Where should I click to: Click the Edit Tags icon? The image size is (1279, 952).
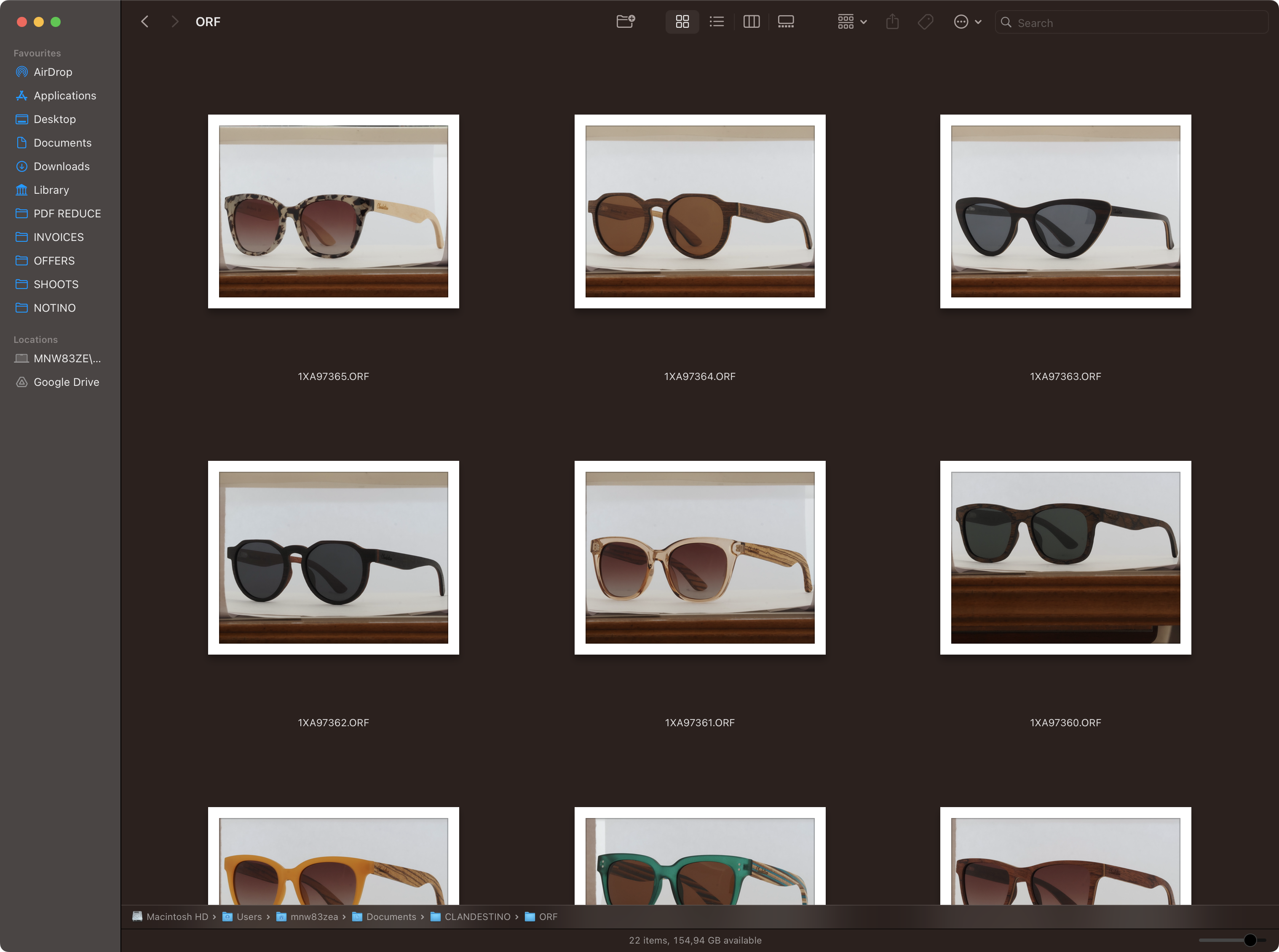click(925, 22)
